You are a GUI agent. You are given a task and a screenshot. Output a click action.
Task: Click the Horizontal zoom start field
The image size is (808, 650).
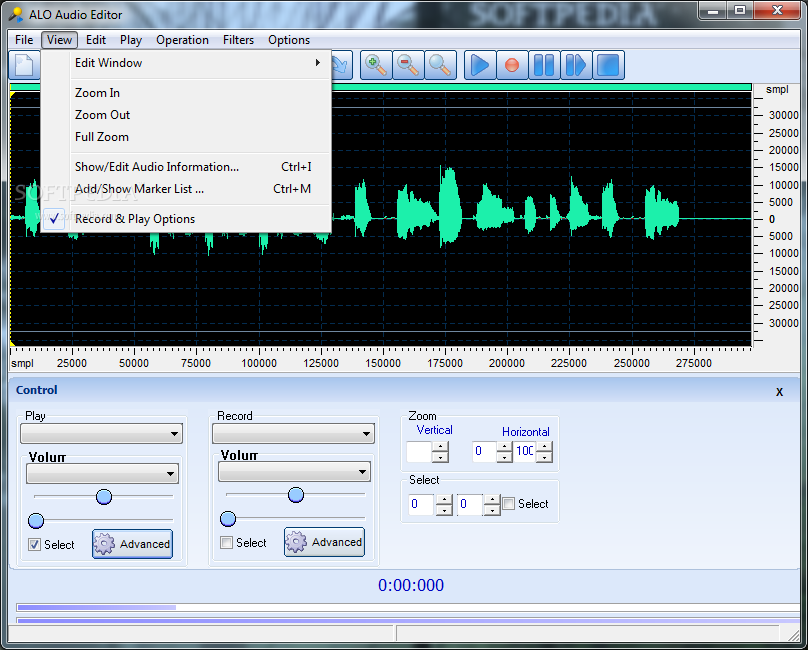point(484,452)
